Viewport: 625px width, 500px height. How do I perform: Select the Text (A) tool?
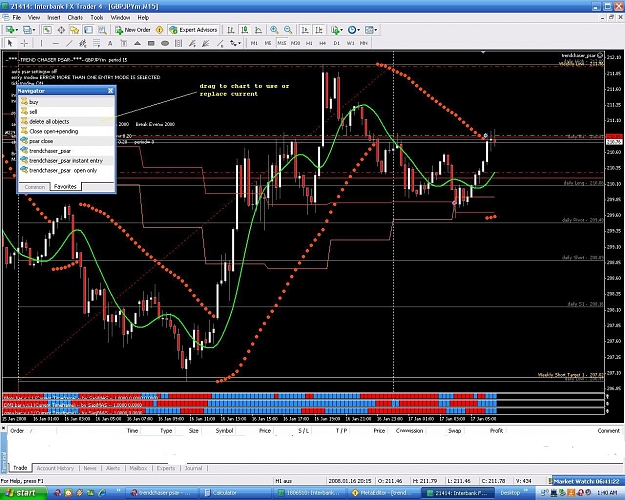(110, 43)
